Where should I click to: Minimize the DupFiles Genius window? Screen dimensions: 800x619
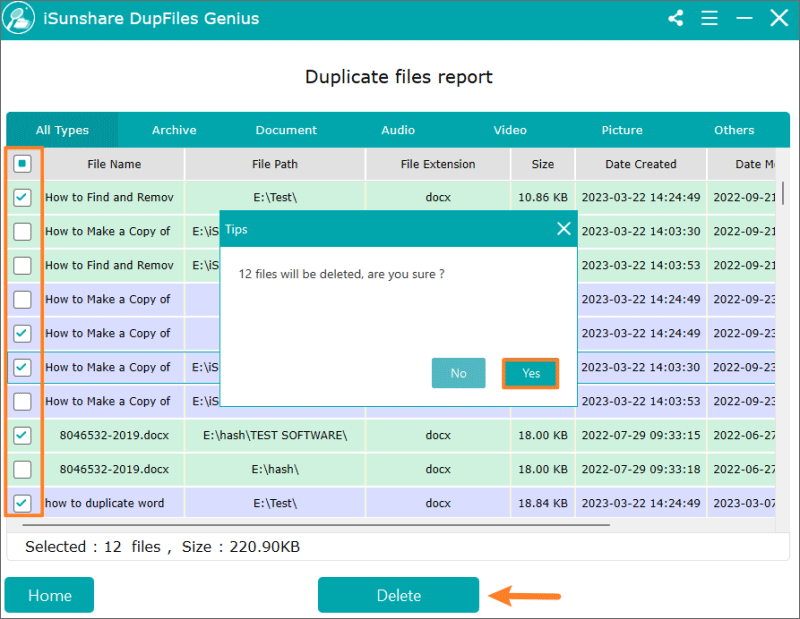pos(744,18)
